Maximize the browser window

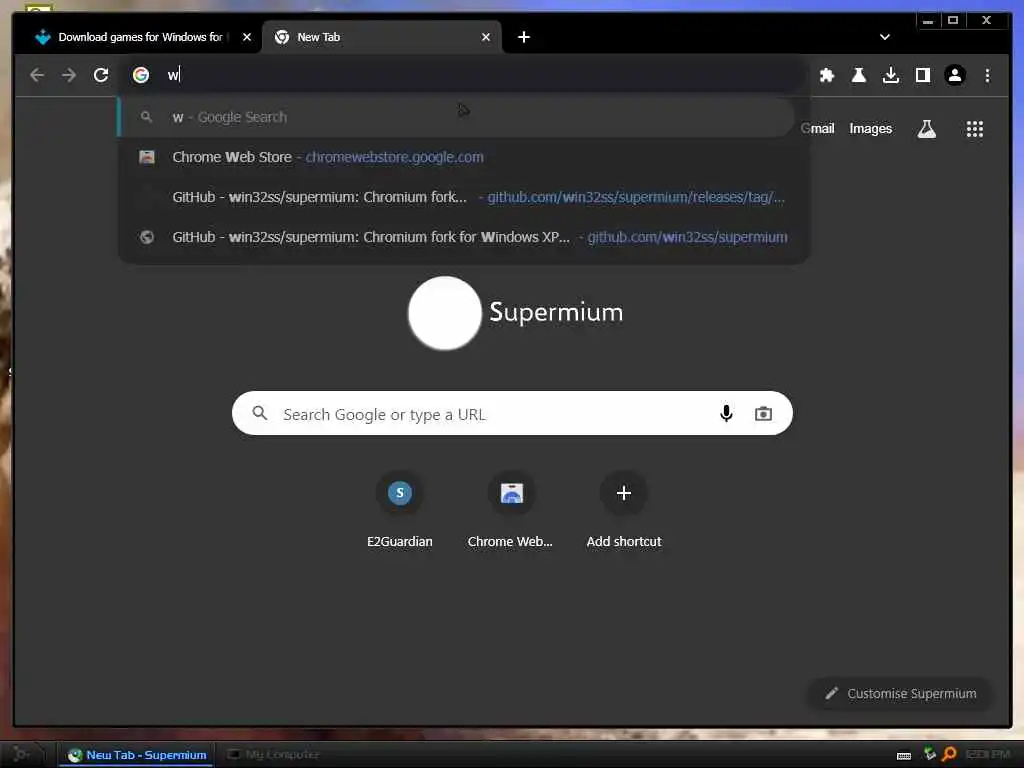click(953, 21)
